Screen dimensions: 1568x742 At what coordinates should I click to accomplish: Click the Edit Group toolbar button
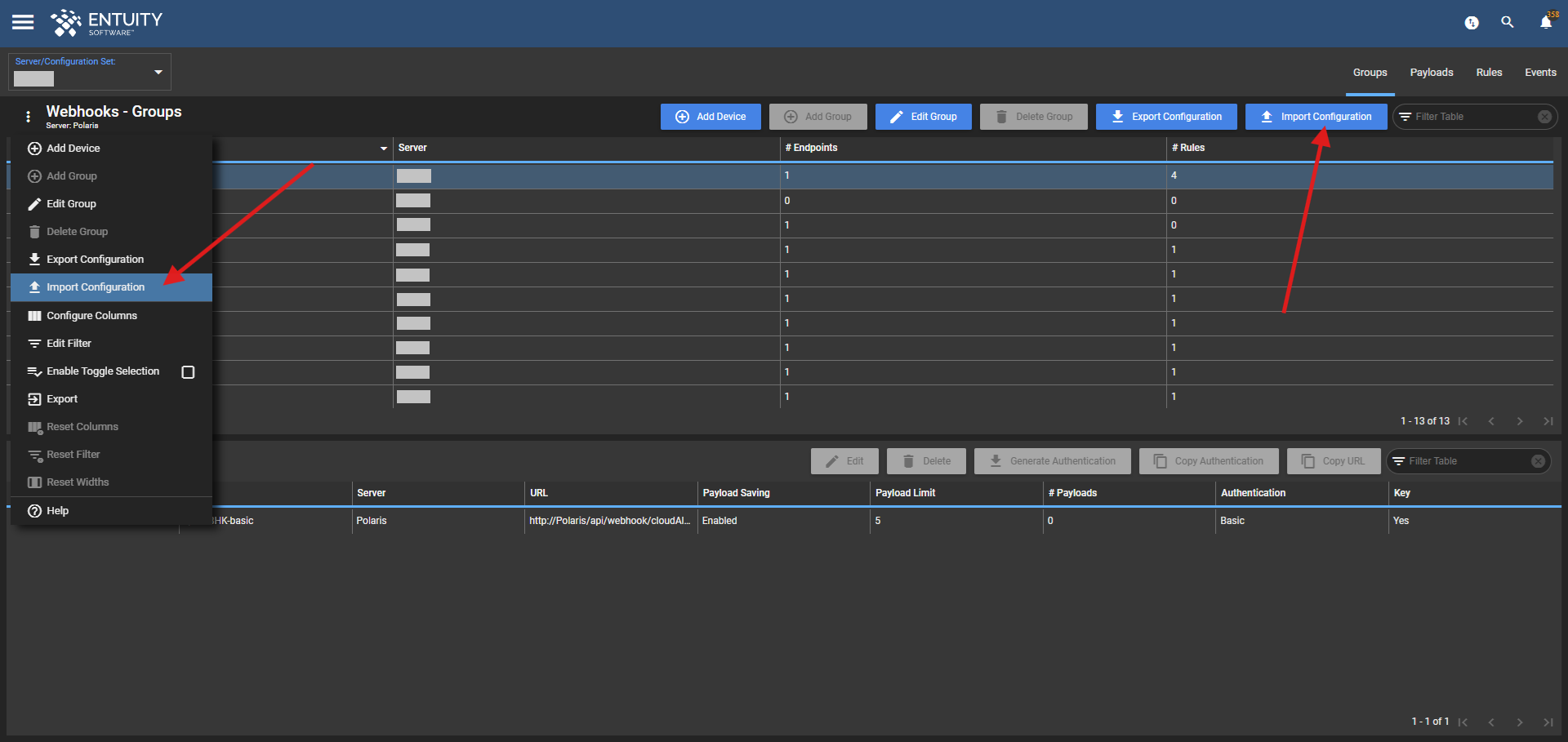923,117
